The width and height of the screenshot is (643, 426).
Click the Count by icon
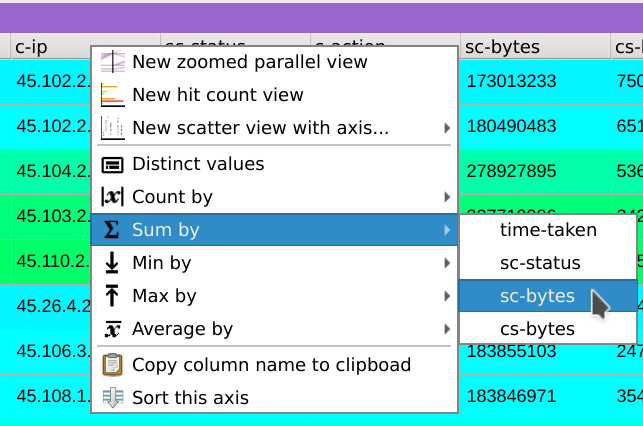(x=113, y=197)
